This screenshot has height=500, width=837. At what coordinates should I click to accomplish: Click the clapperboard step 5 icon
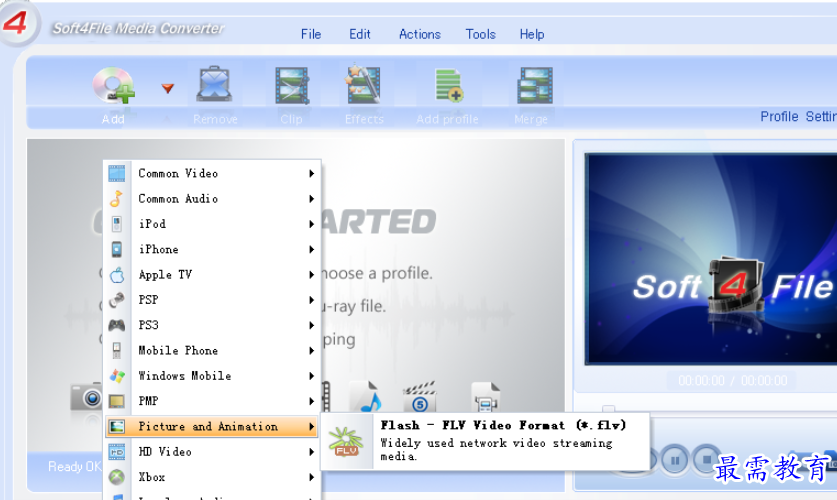point(420,396)
